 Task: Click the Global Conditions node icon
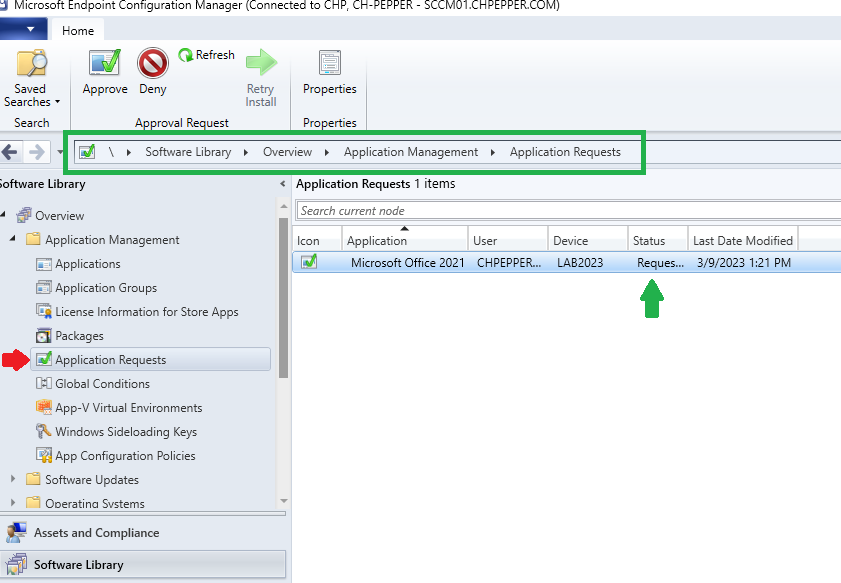[x=43, y=383]
